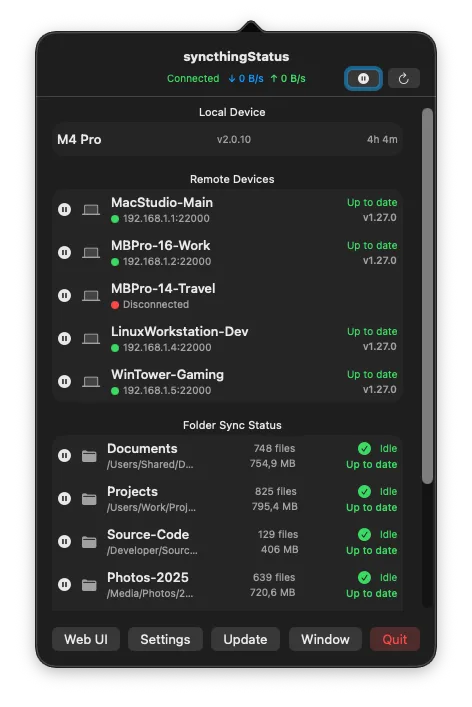Click the folder icon for Projects

(x=89, y=499)
